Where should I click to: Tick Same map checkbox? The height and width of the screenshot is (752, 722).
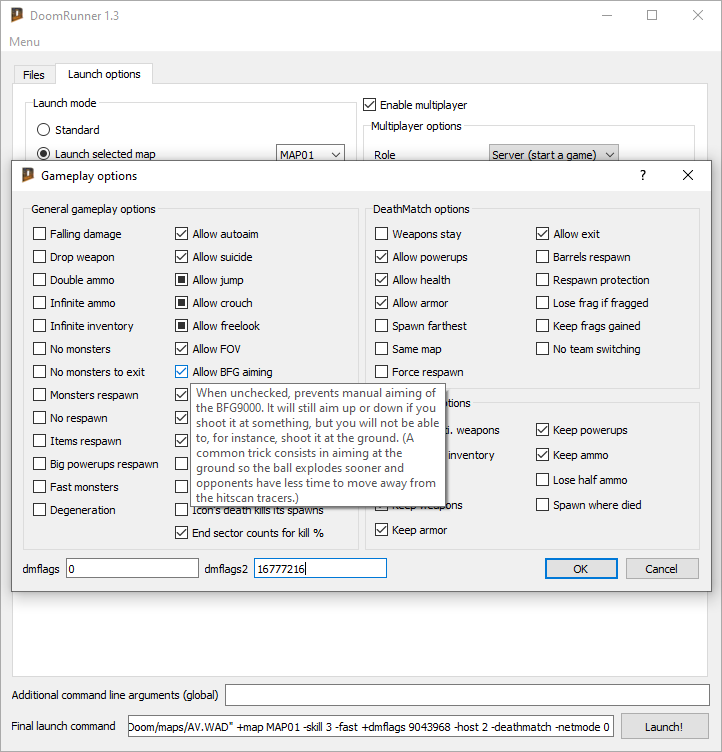click(x=381, y=349)
